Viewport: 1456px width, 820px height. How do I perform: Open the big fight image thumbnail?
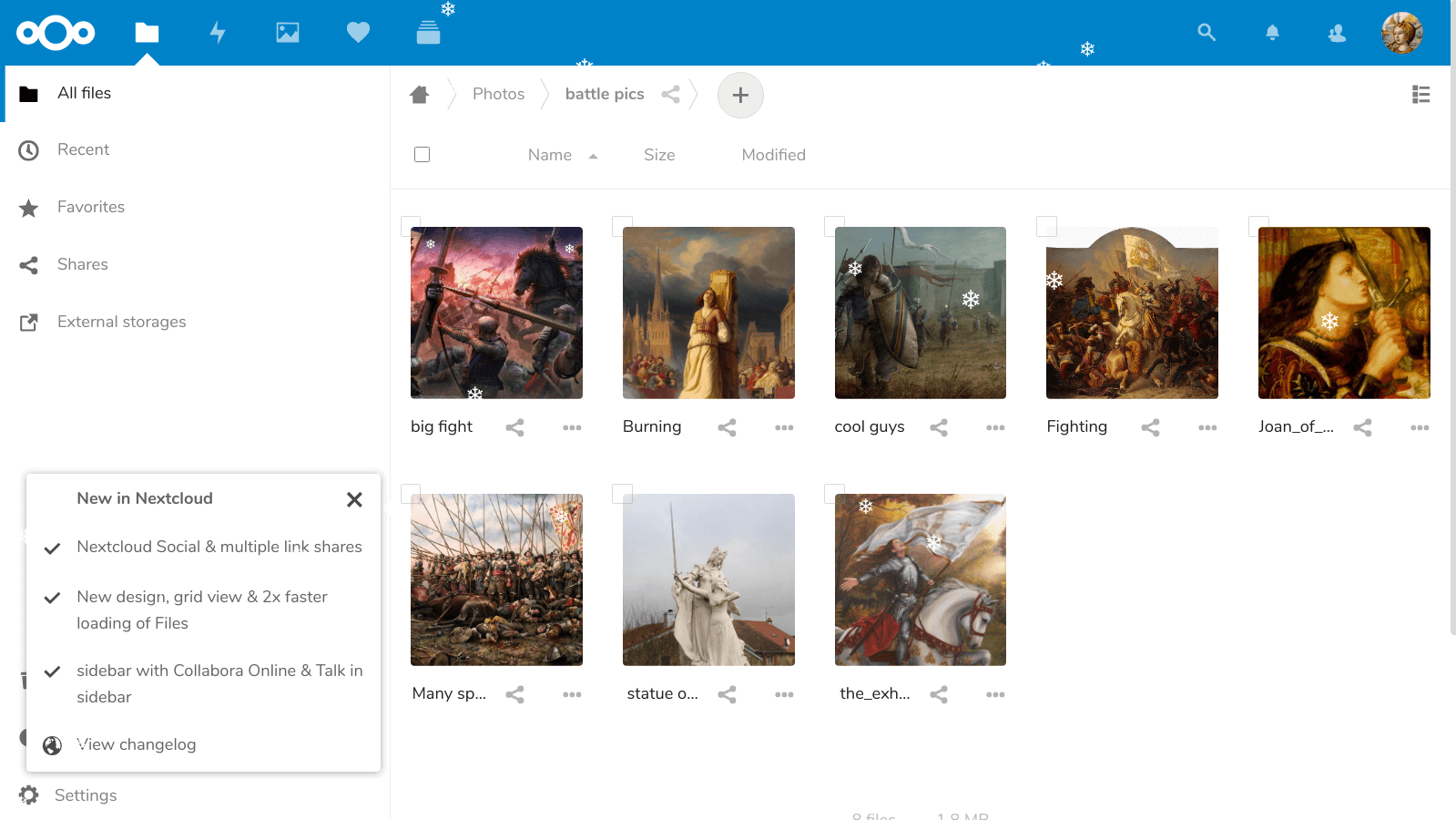click(x=496, y=313)
